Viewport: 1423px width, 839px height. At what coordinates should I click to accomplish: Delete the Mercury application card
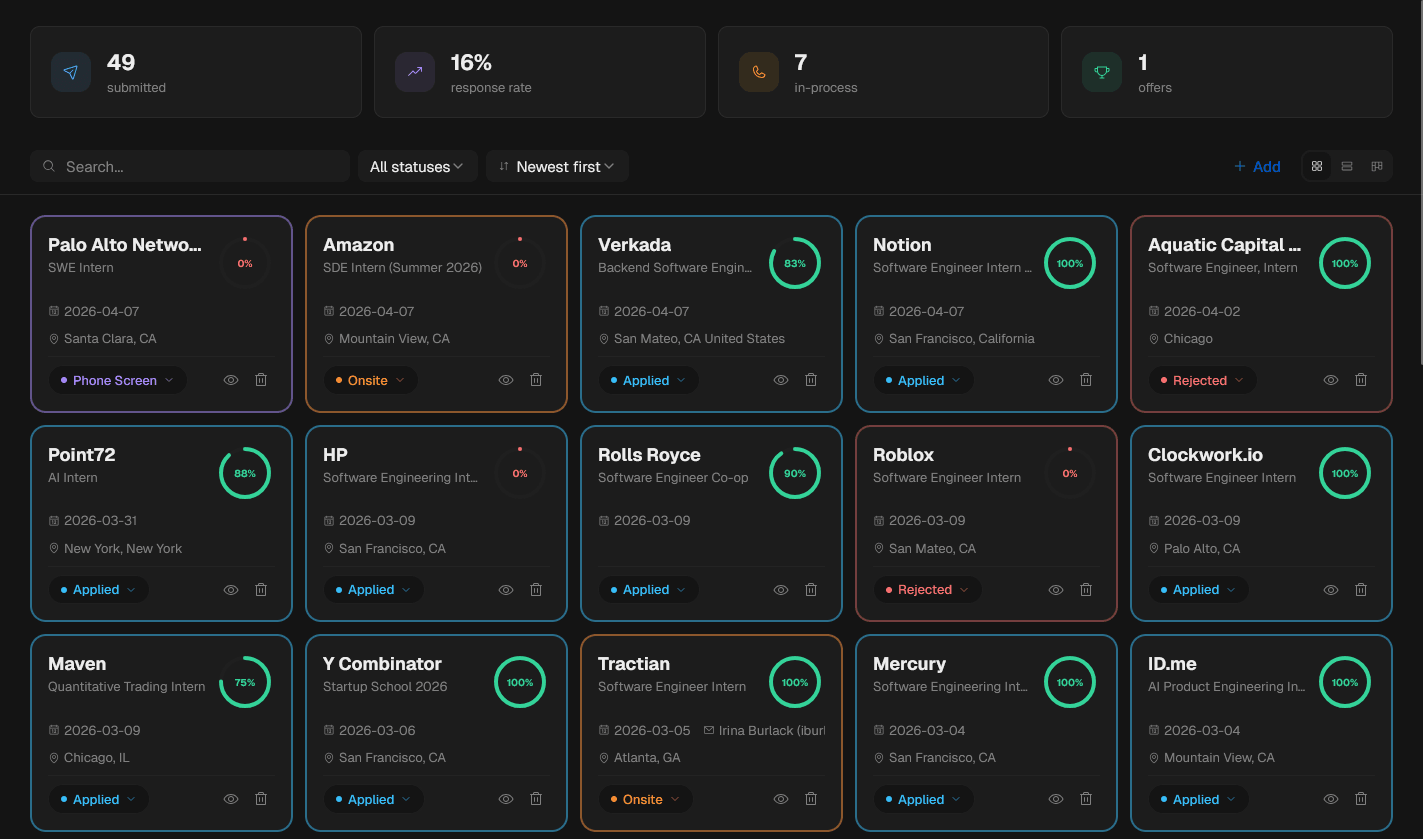[x=1086, y=799]
